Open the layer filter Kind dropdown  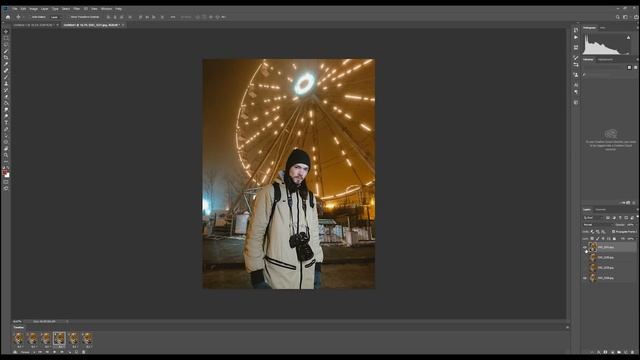[x=593, y=218]
